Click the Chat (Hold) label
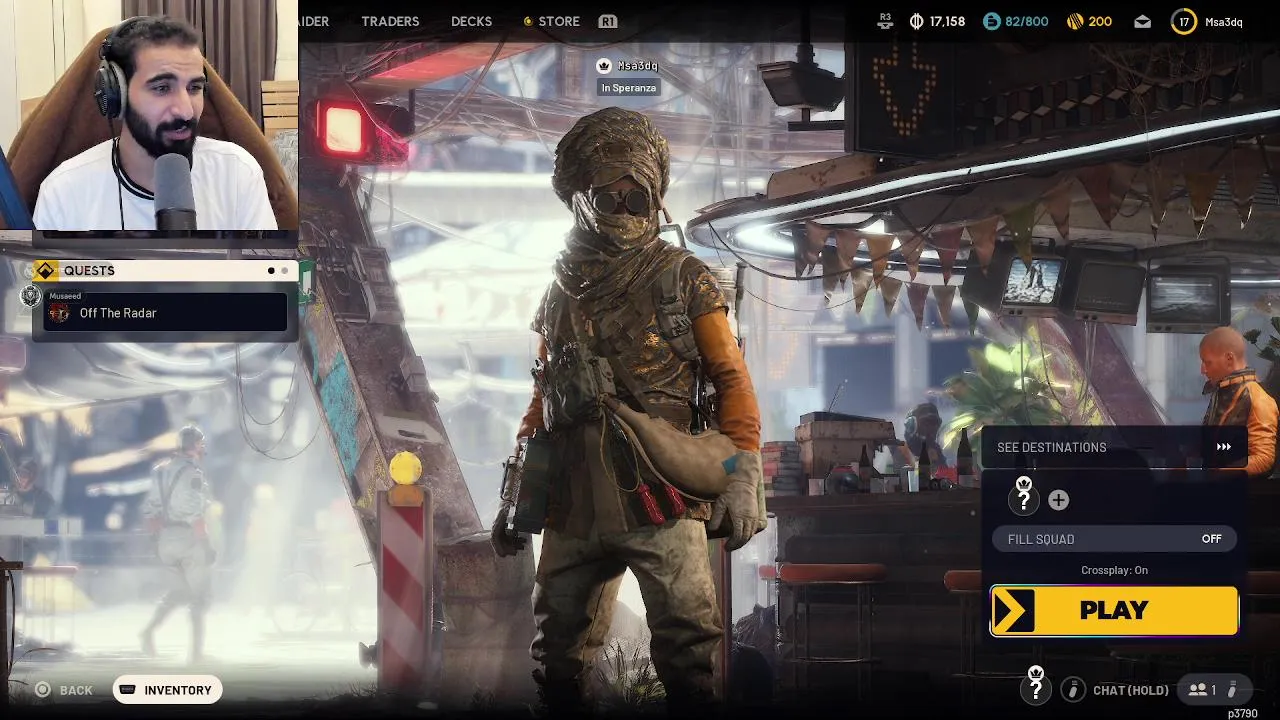Screen dimensions: 1280x720 (x=1131, y=690)
